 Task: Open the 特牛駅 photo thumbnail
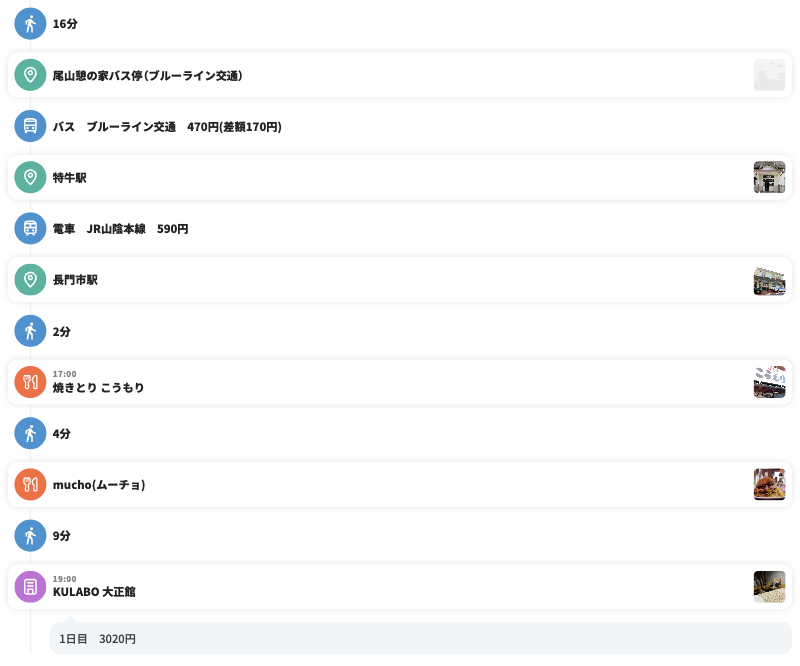pos(769,178)
